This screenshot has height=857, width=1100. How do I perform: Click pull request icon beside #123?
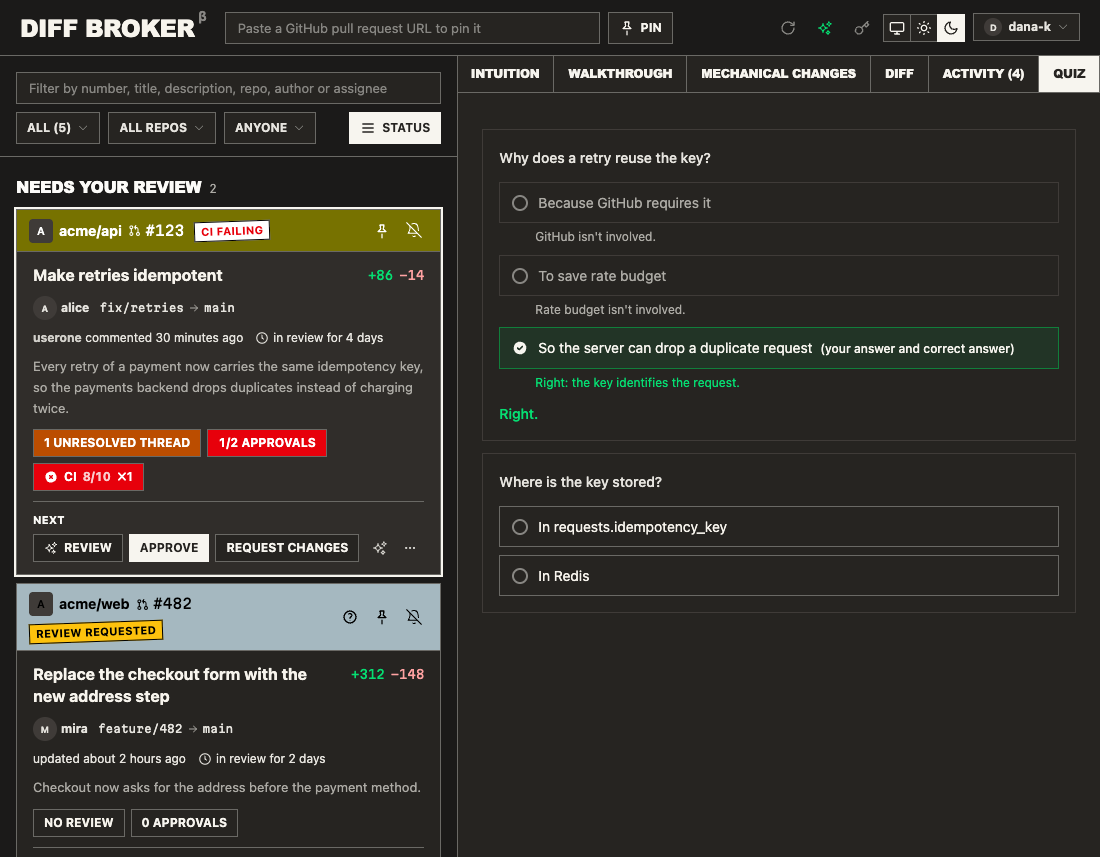tap(135, 231)
